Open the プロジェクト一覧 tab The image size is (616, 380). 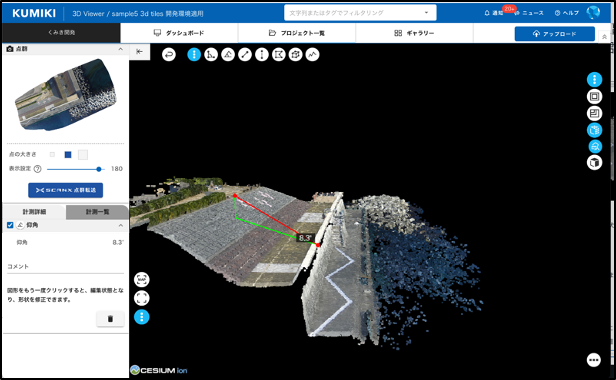[x=297, y=33]
